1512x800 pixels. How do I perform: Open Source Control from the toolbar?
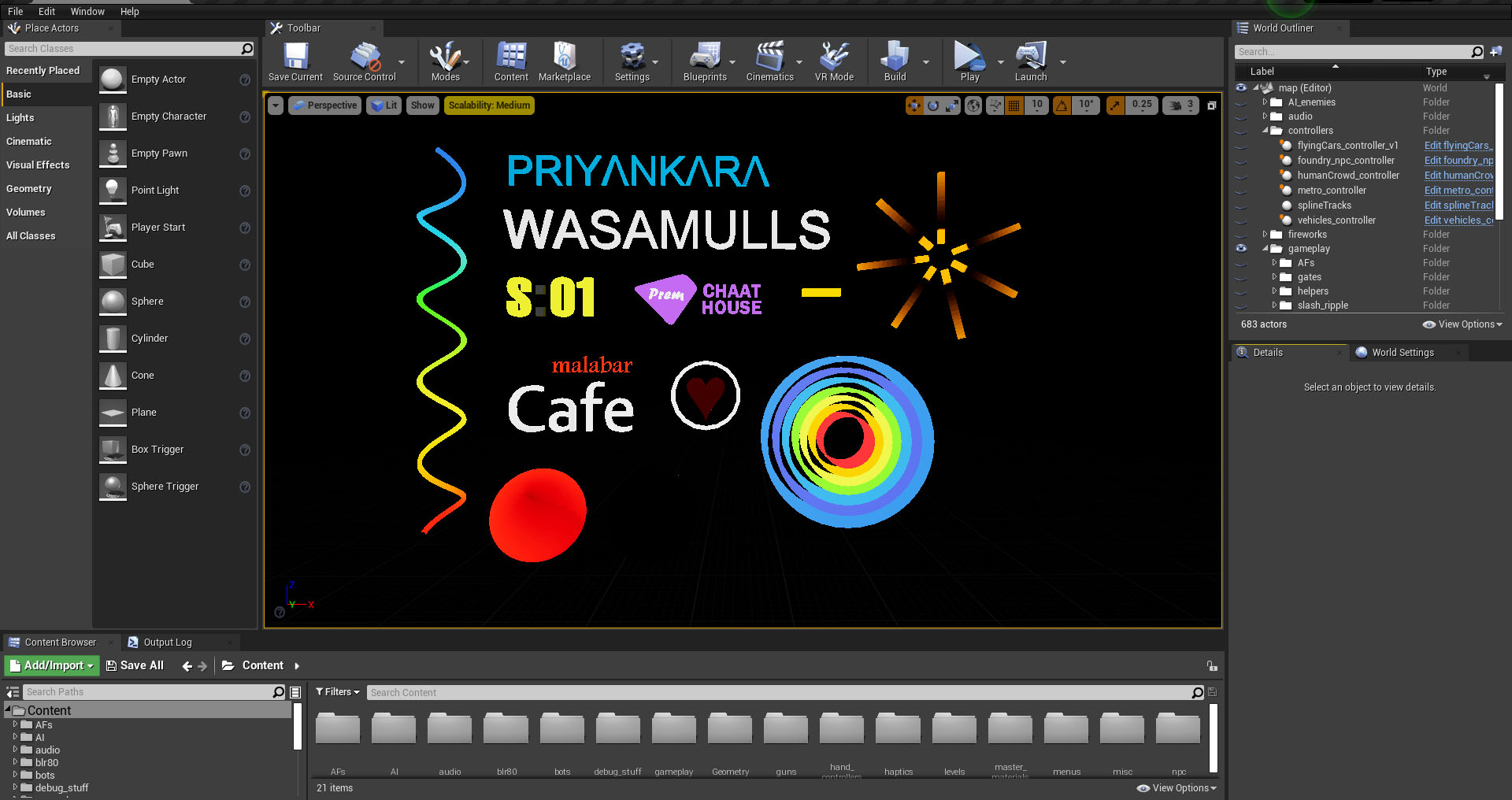(364, 61)
